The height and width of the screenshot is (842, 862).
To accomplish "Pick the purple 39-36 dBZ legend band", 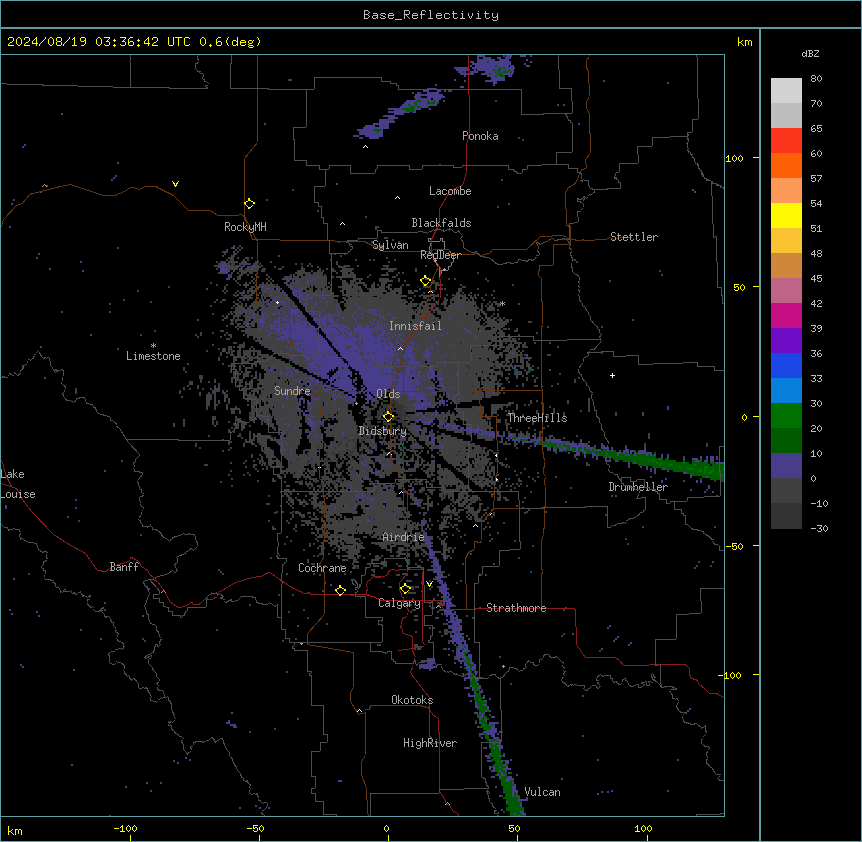I will click(x=786, y=340).
